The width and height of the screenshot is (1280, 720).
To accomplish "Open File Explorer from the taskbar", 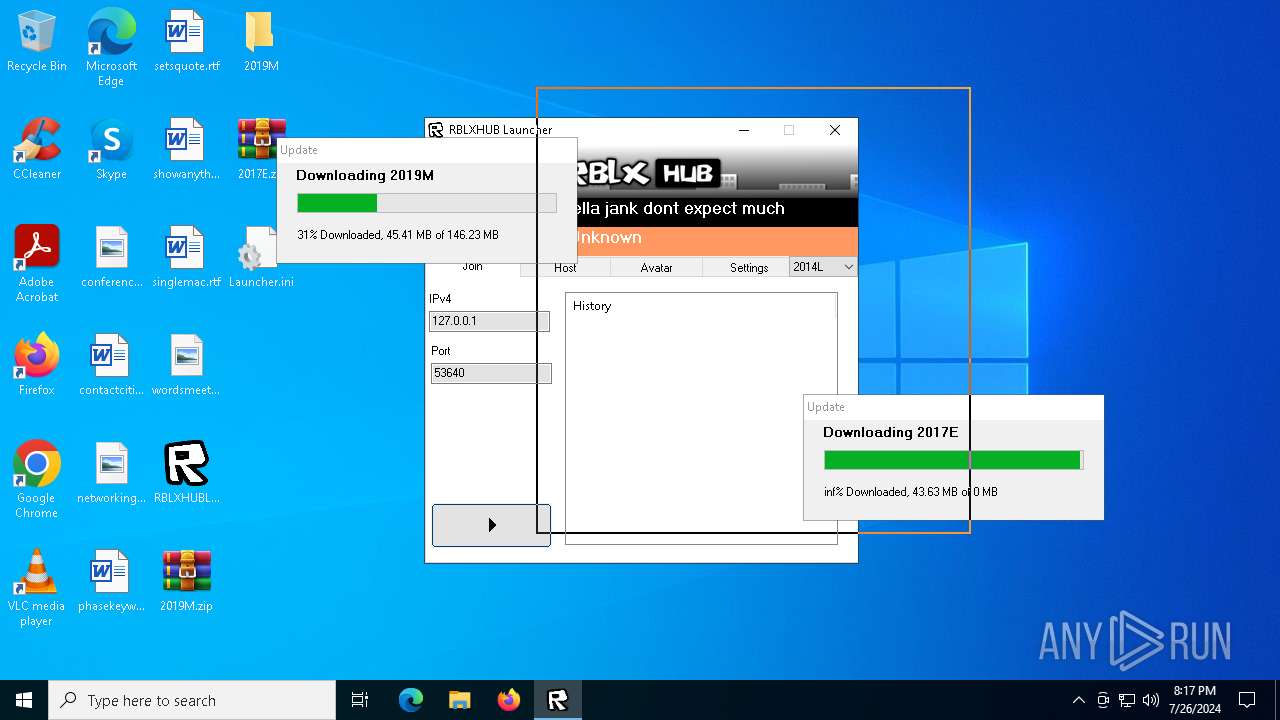I will pyautogui.click(x=460, y=700).
